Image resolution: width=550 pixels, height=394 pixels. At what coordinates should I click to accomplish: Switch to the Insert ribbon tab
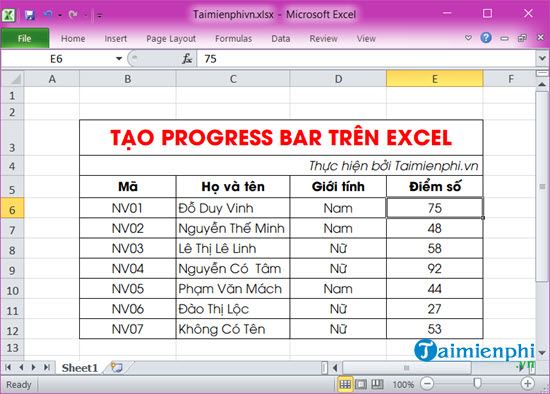point(115,39)
